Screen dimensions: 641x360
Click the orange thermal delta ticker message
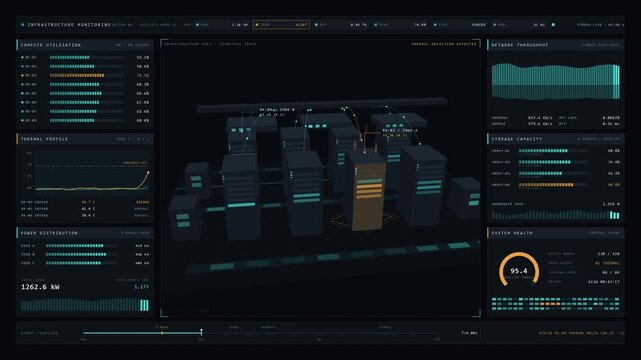[581, 333]
